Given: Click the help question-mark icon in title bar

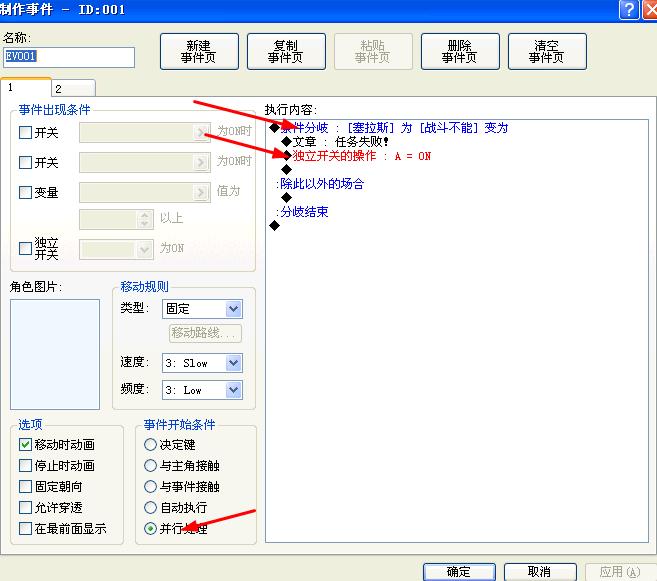Looking at the screenshot, I should 629,9.
